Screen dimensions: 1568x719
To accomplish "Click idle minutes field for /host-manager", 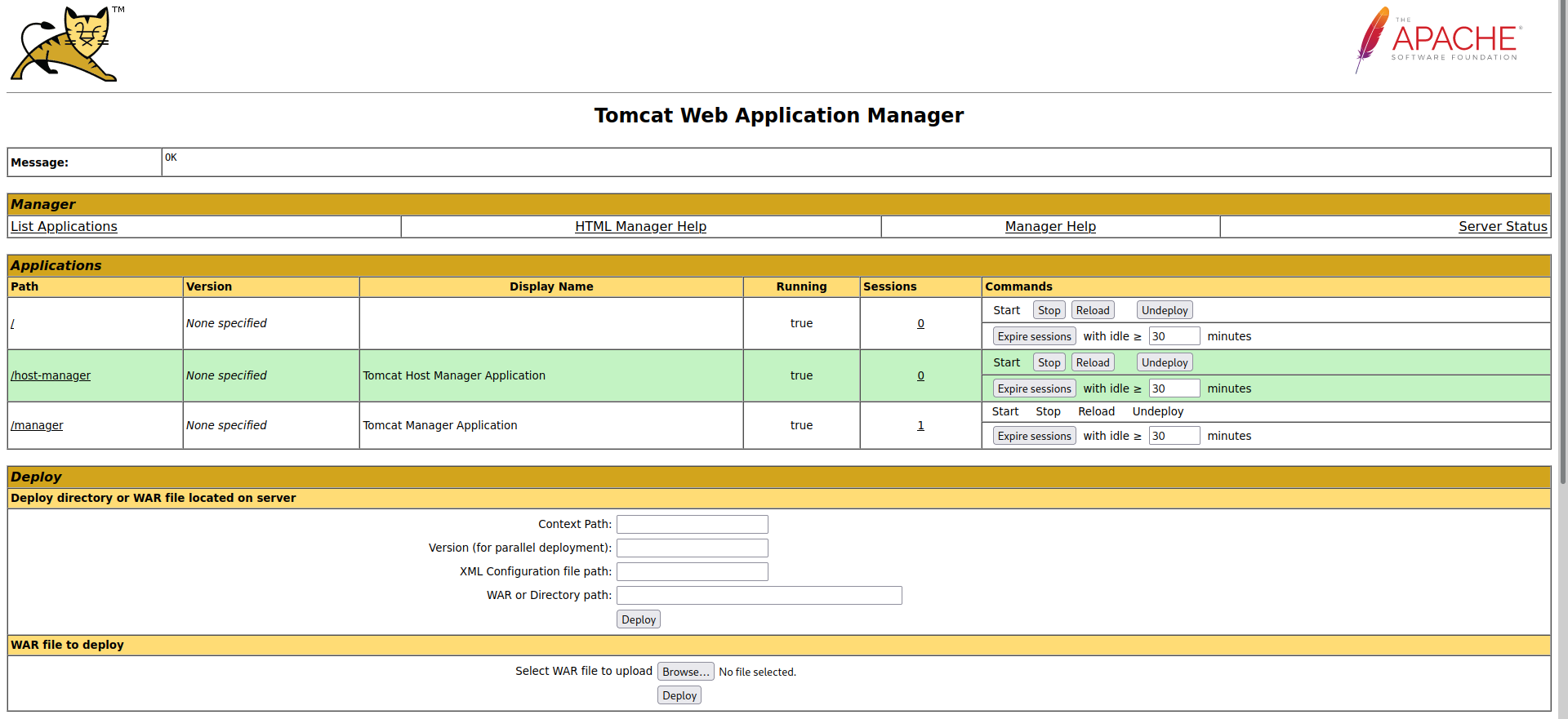I will click(1174, 389).
